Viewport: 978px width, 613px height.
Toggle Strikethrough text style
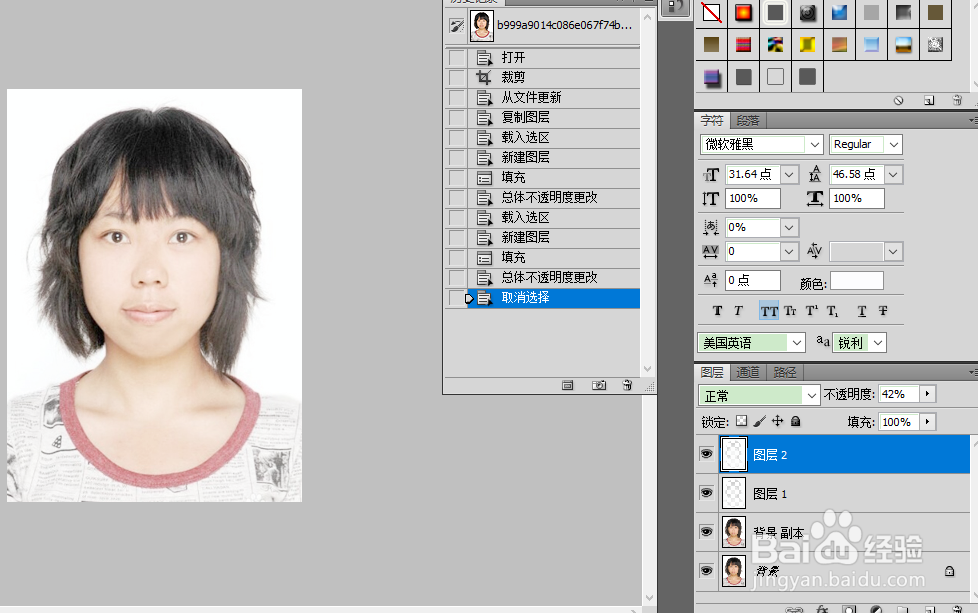click(x=883, y=311)
